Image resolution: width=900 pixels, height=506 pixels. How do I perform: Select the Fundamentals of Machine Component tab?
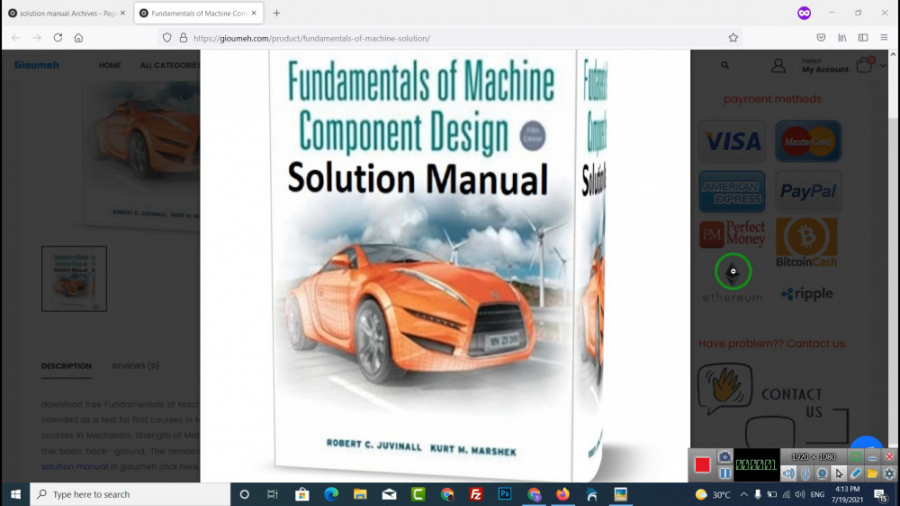pyautogui.click(x=199, y=13)
